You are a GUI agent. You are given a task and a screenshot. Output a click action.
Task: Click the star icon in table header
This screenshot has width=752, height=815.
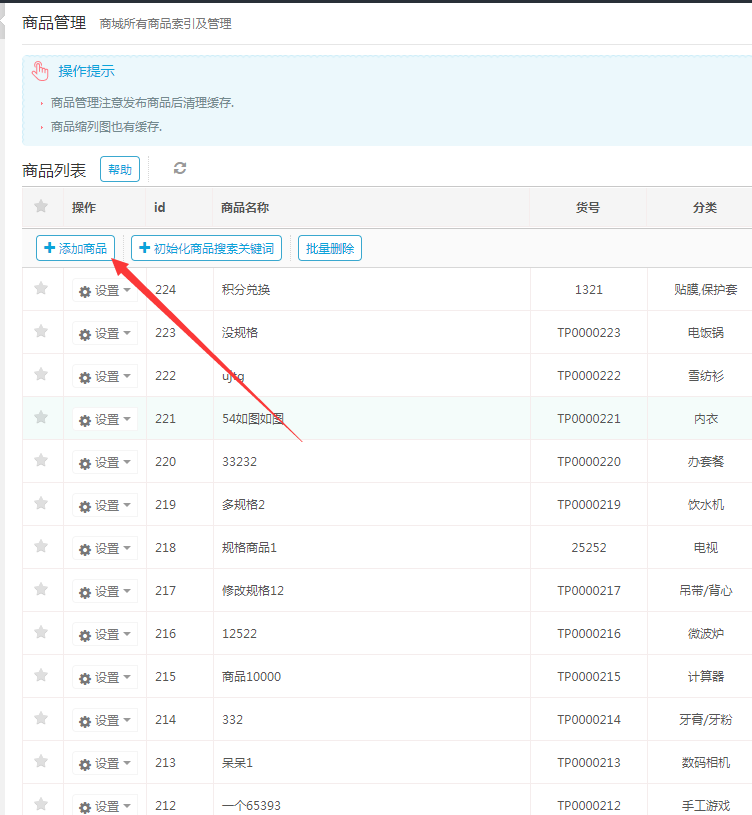(x=41, y=207)
